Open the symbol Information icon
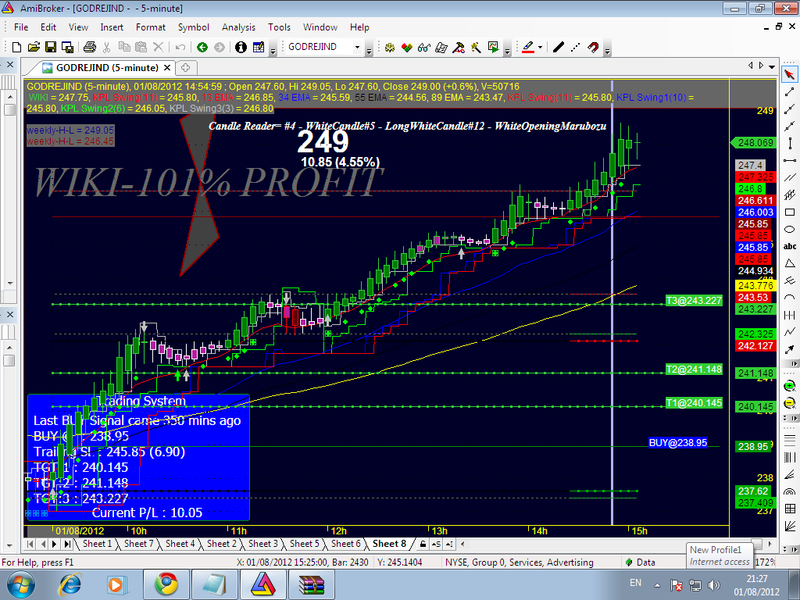 point(241,47)
